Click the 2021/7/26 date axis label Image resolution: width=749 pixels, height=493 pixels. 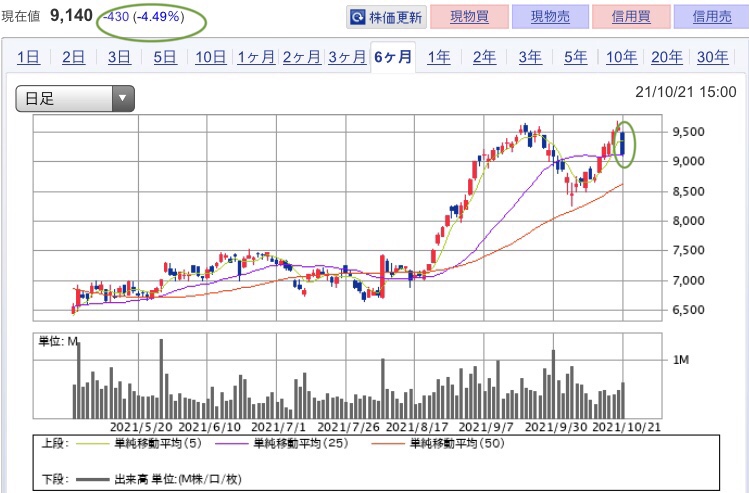coord(349,427)
